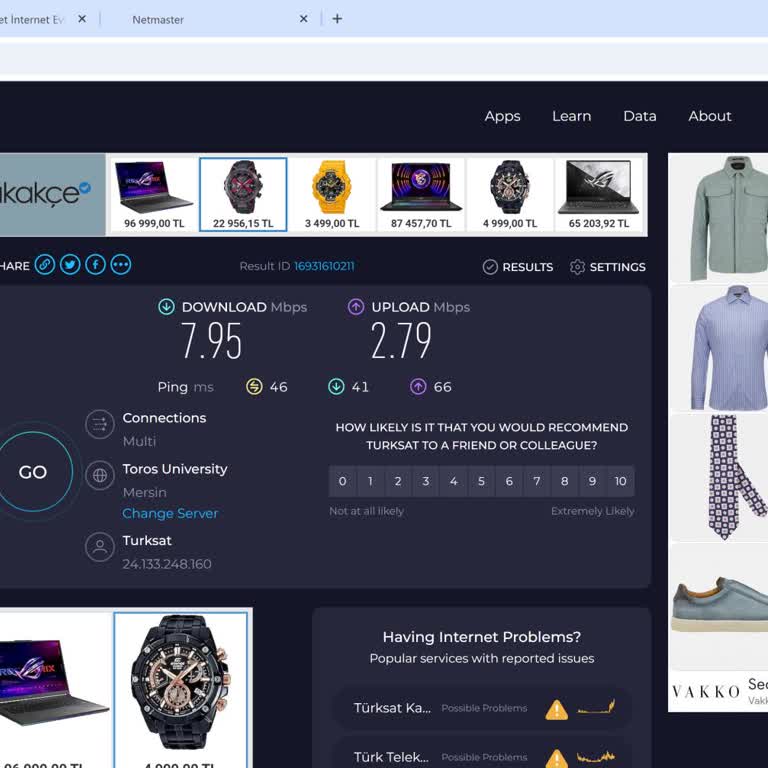Open the Türksat Ka... service issue row
Viewport: 768px width, 768px height.
point(482,708)
